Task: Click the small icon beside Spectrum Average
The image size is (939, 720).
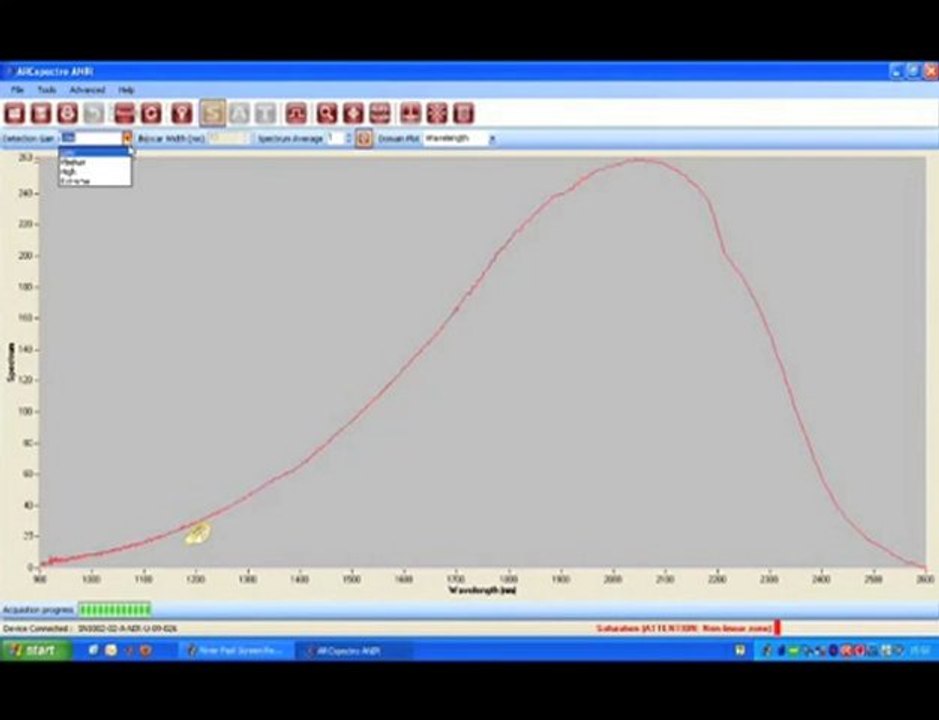Action: (364, 138)
